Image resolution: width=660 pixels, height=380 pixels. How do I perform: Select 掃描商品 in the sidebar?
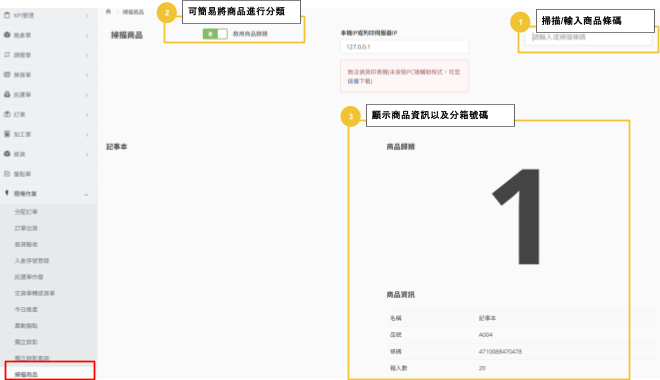[x=26, y=374]
